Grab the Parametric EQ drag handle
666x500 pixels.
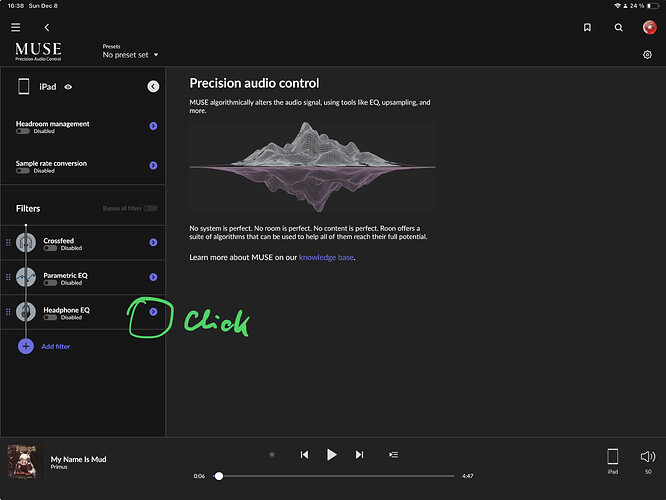8,277
